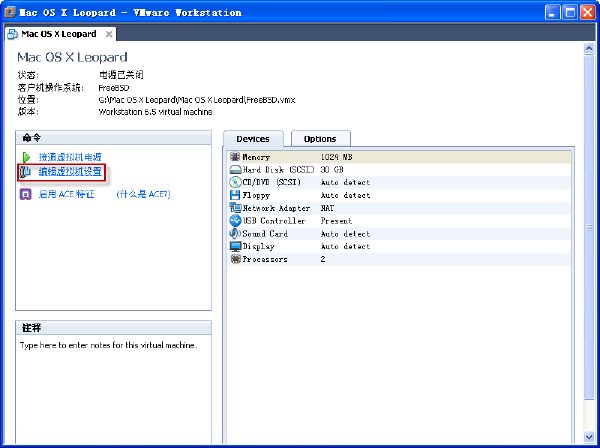Click the edit virtual machine settings icon
The image size is (600, 448).
coord(26,172)
